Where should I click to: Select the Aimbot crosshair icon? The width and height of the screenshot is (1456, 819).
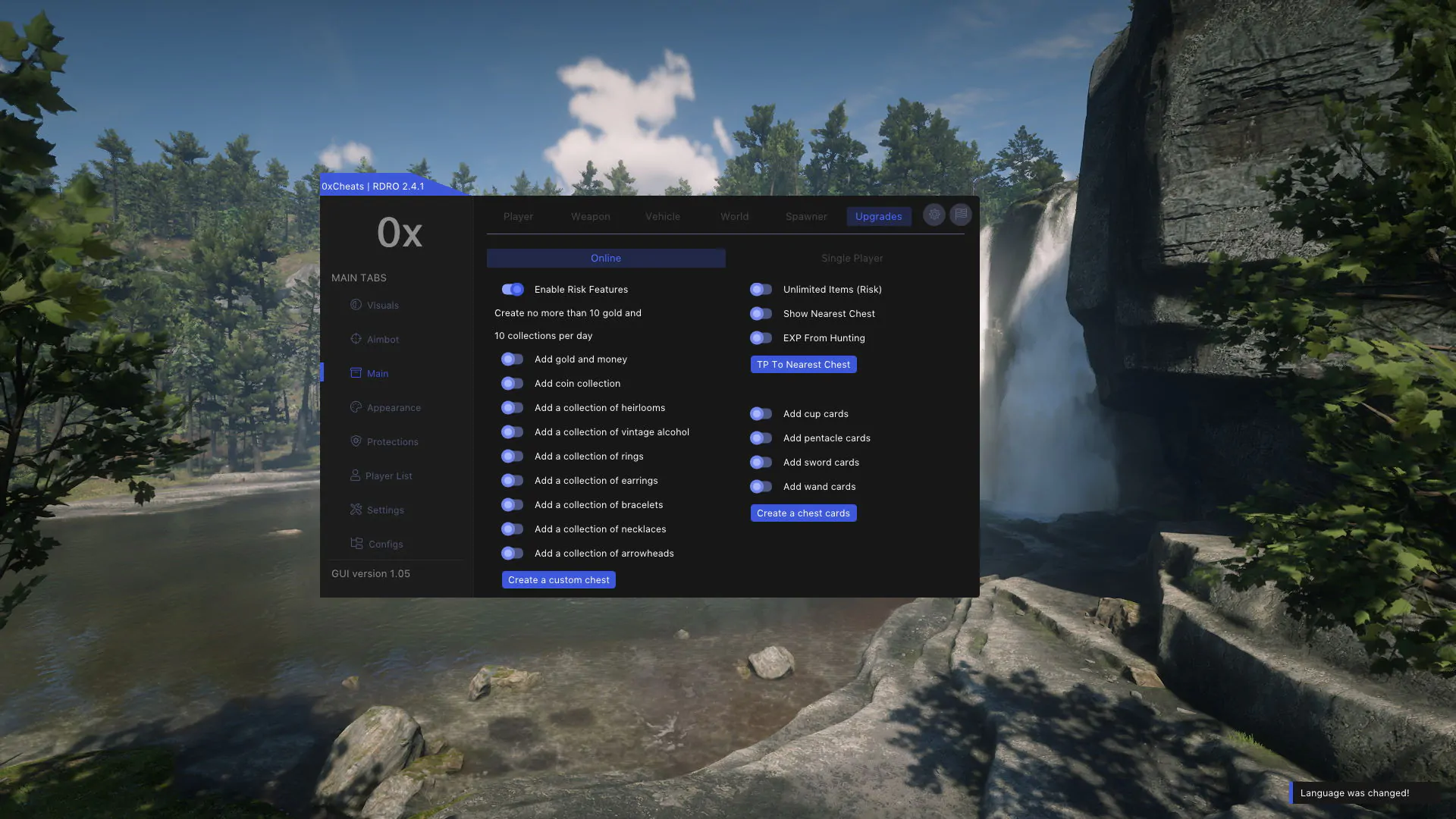click(x=356, y=339)
